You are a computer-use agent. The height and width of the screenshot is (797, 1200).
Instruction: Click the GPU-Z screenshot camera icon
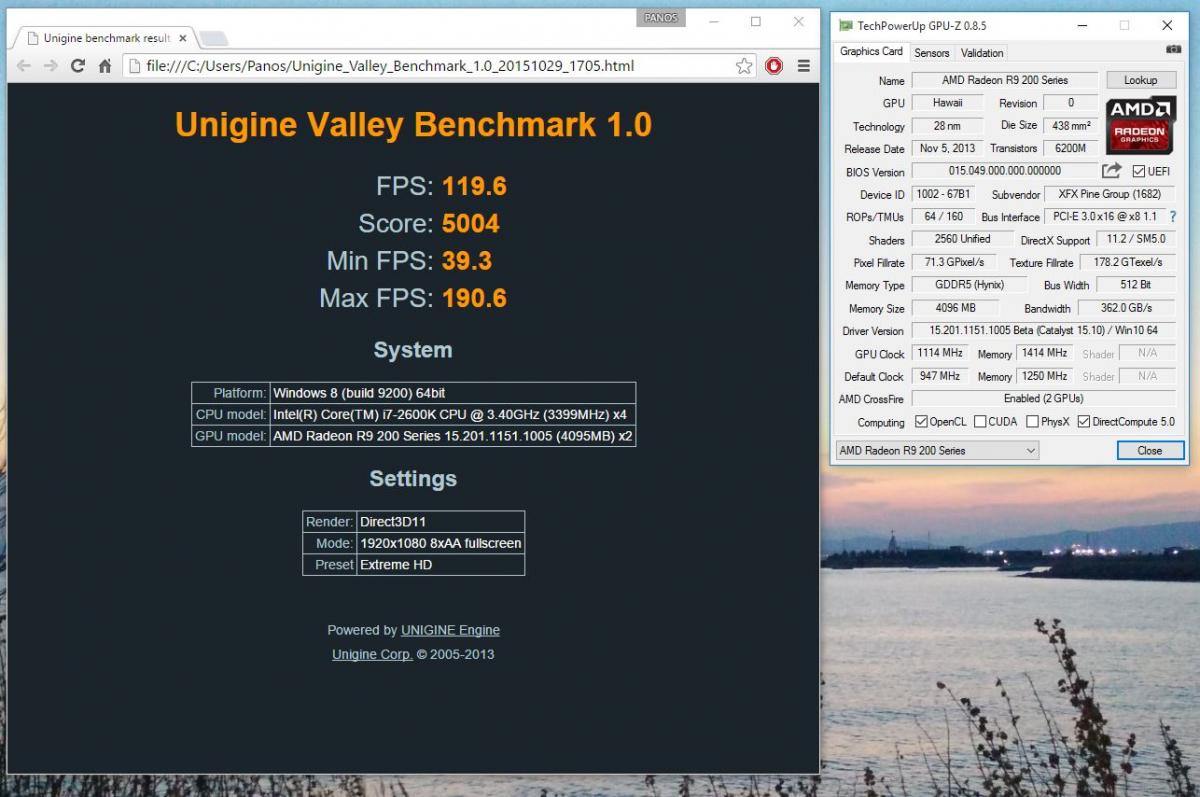coord(1173,49)
